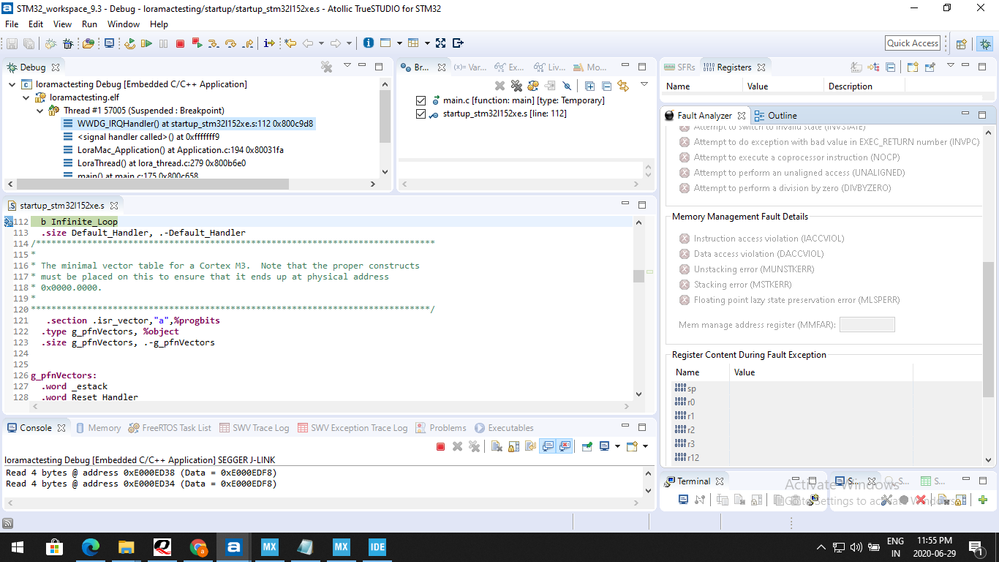Collapse Thread #1 57005 tree node
Screen dimensions: 999x562
[x=40, y=111]
